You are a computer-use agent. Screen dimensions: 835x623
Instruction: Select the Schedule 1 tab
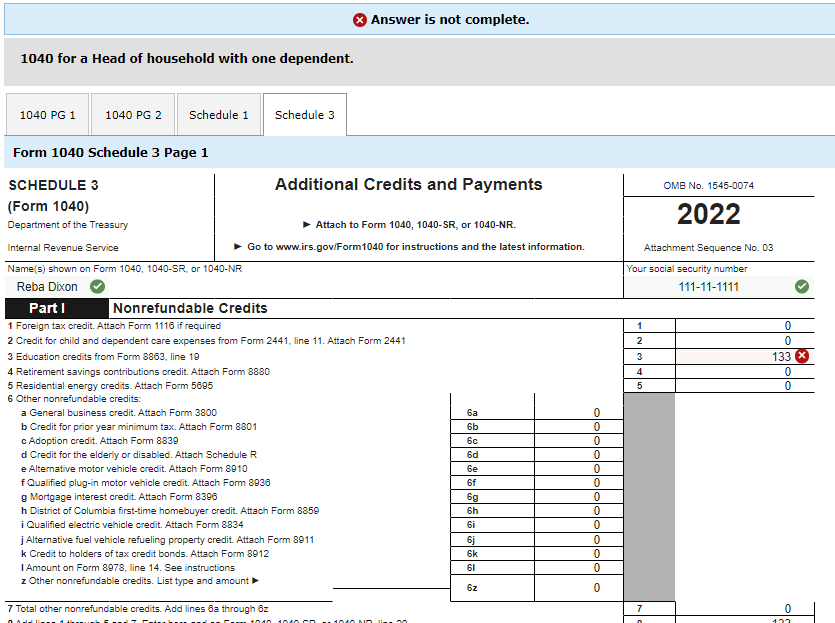pyautogui.click(x=219, y=114)
